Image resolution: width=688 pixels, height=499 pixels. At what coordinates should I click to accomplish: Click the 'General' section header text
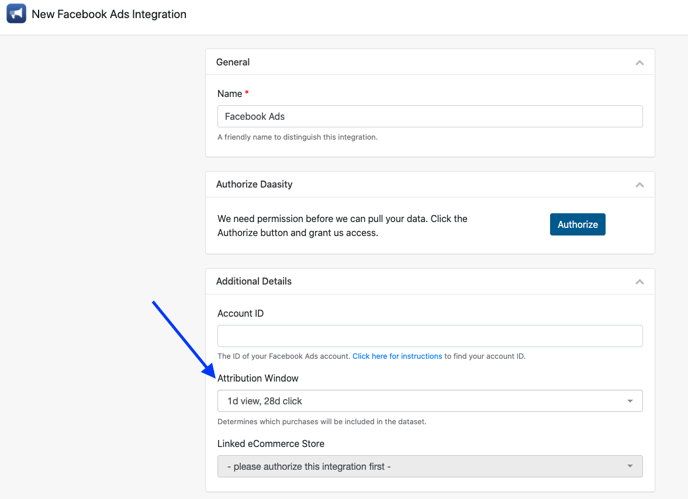233,62
